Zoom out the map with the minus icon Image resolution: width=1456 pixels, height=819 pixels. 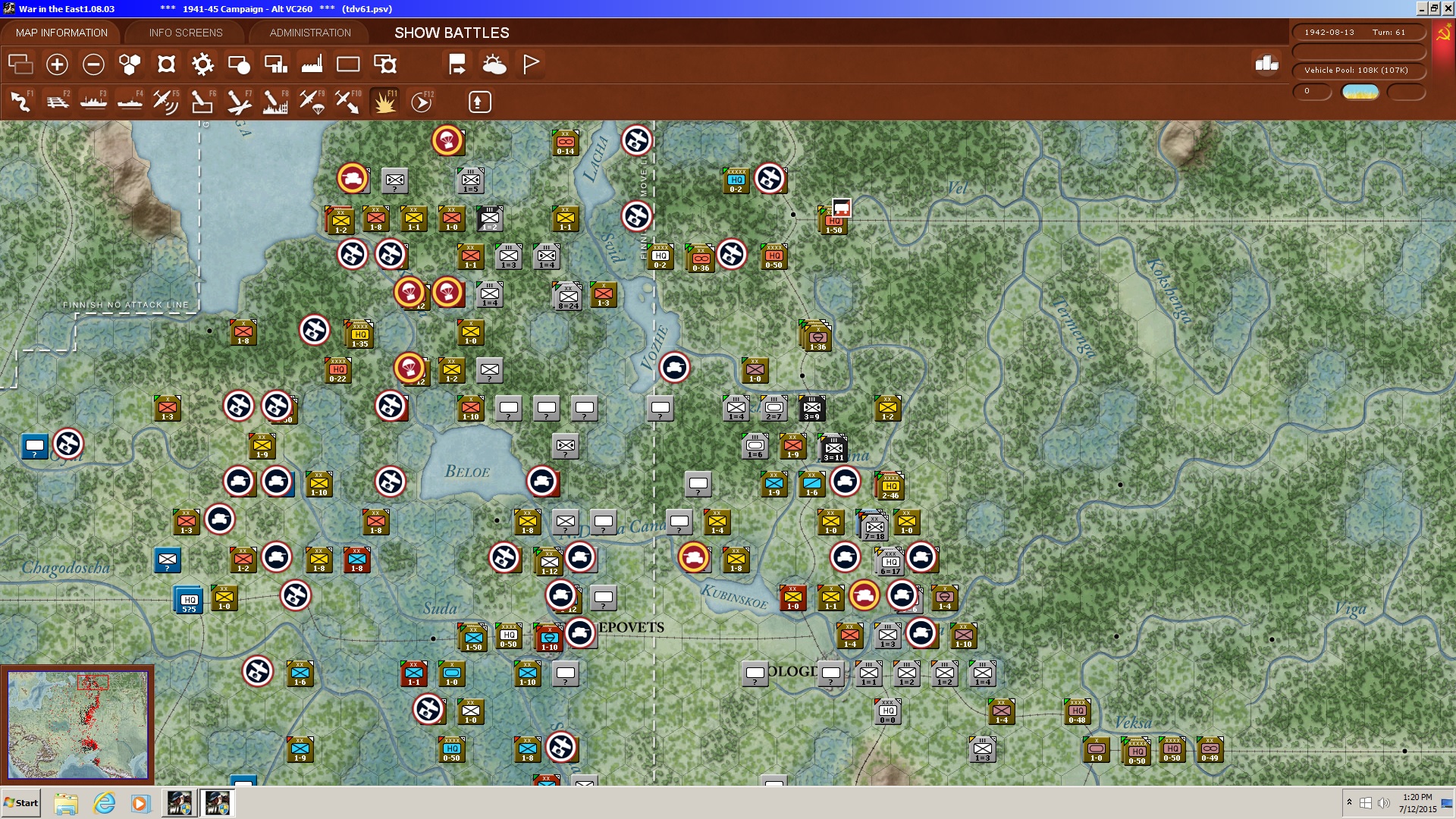[x=93, y=64]
